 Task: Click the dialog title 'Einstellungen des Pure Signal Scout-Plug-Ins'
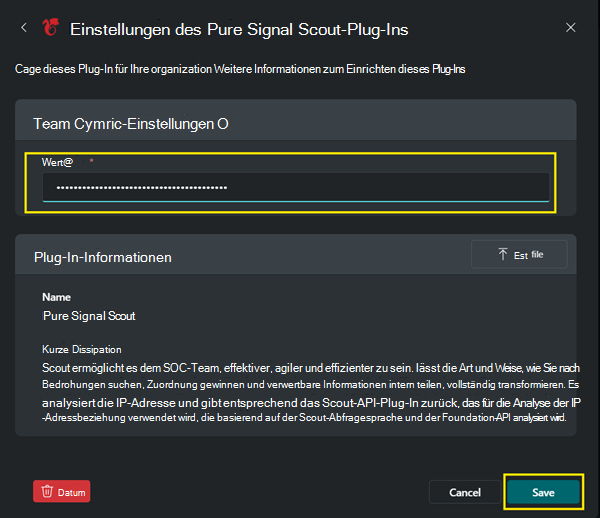239,29
